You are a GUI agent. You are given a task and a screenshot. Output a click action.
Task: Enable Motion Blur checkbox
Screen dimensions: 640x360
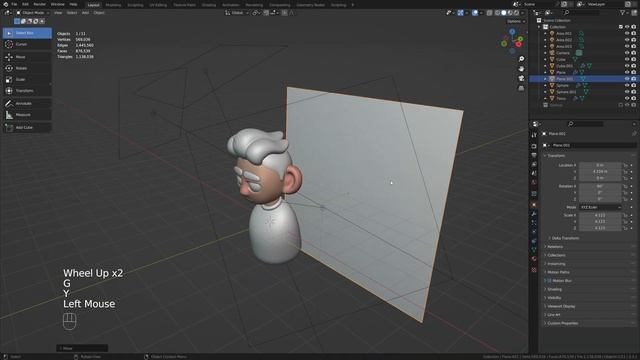pyautogui.click(x=549, y=281)
